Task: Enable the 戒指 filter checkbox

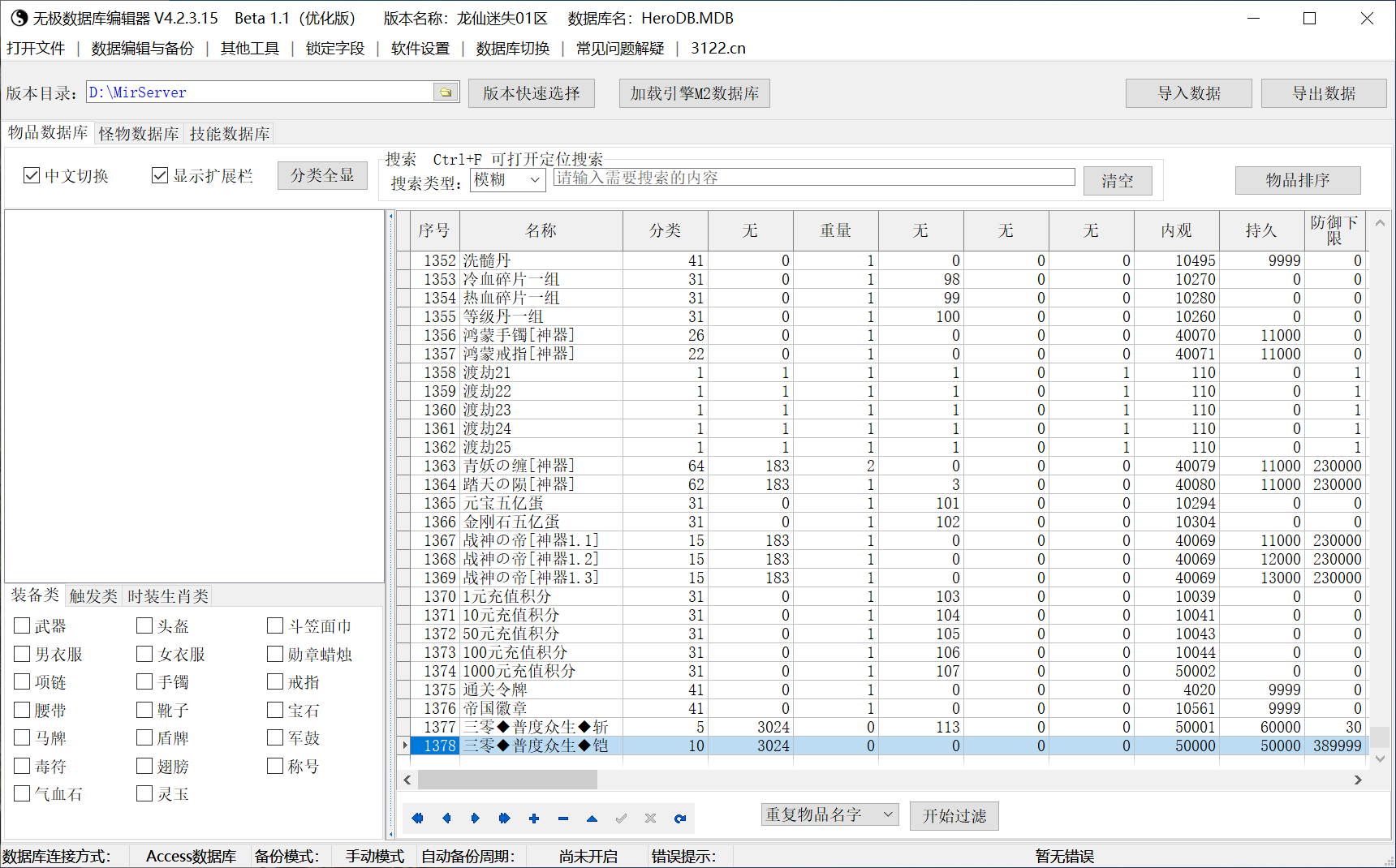Action: 275,681
